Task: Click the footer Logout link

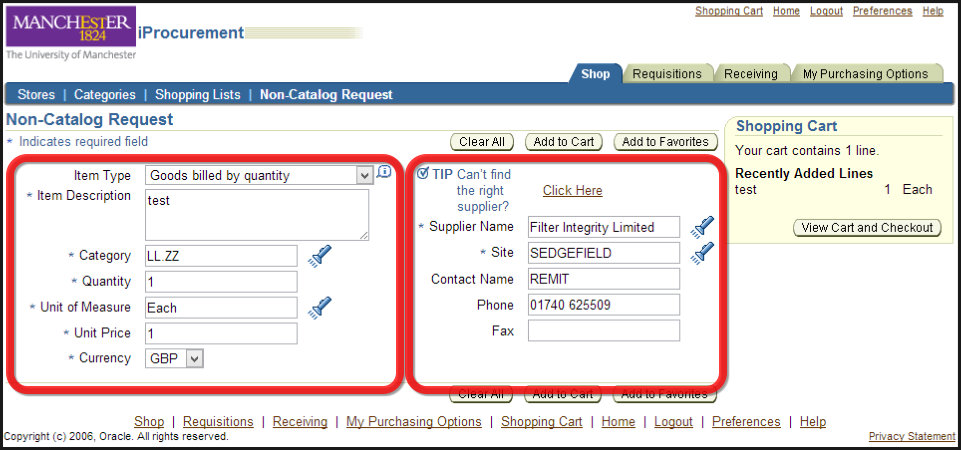Action: [674, 422]
